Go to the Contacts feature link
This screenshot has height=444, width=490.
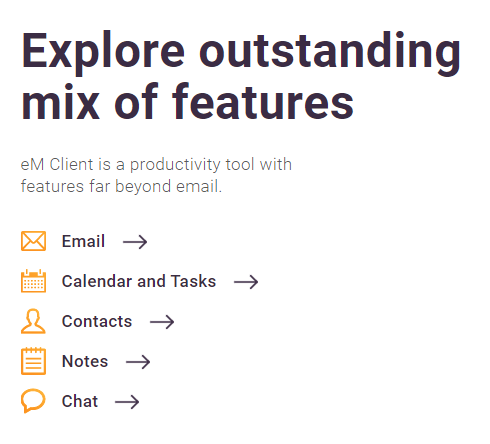(97, 321)
